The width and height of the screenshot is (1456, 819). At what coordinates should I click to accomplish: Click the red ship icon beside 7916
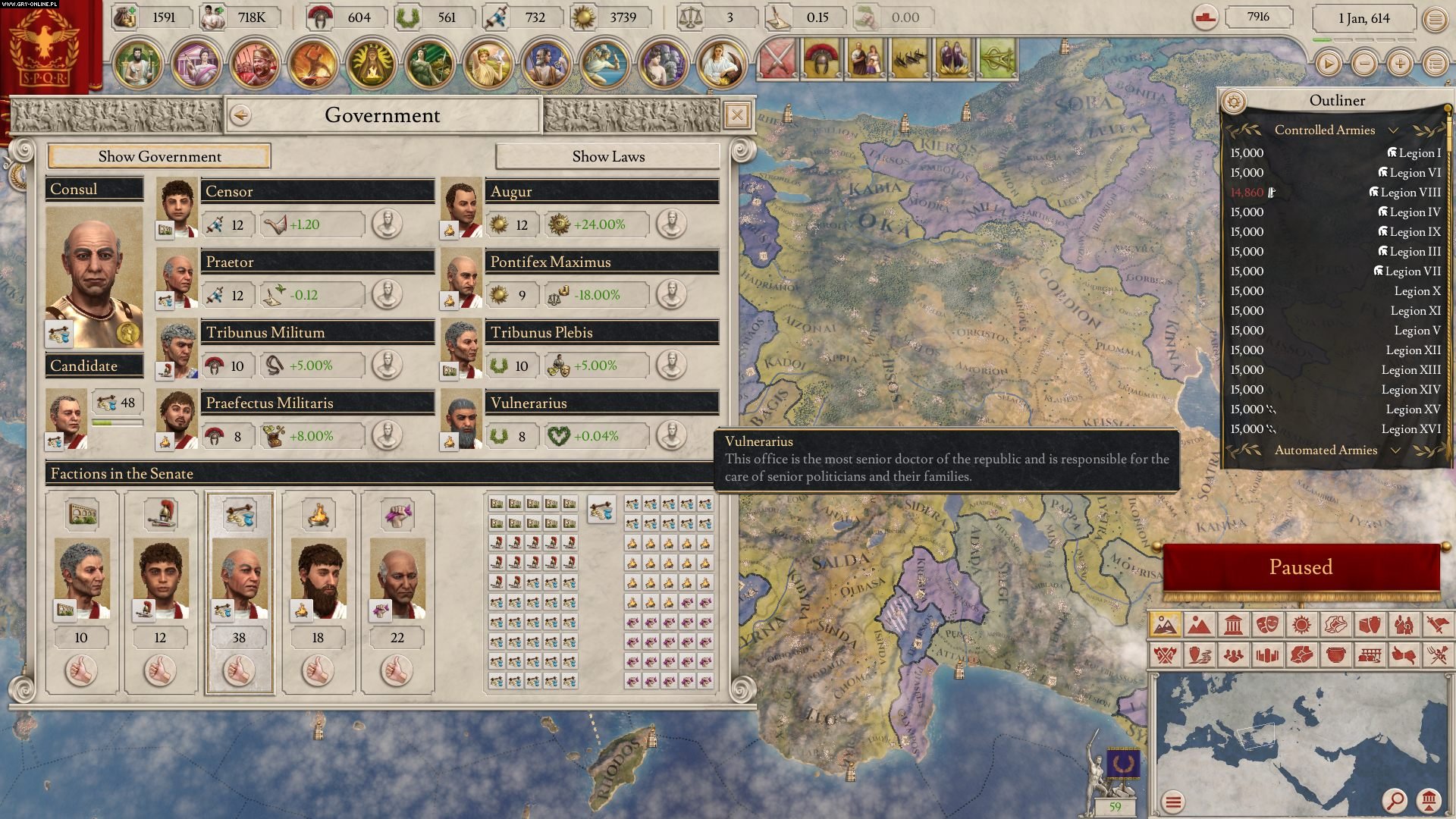(1205, 17)
